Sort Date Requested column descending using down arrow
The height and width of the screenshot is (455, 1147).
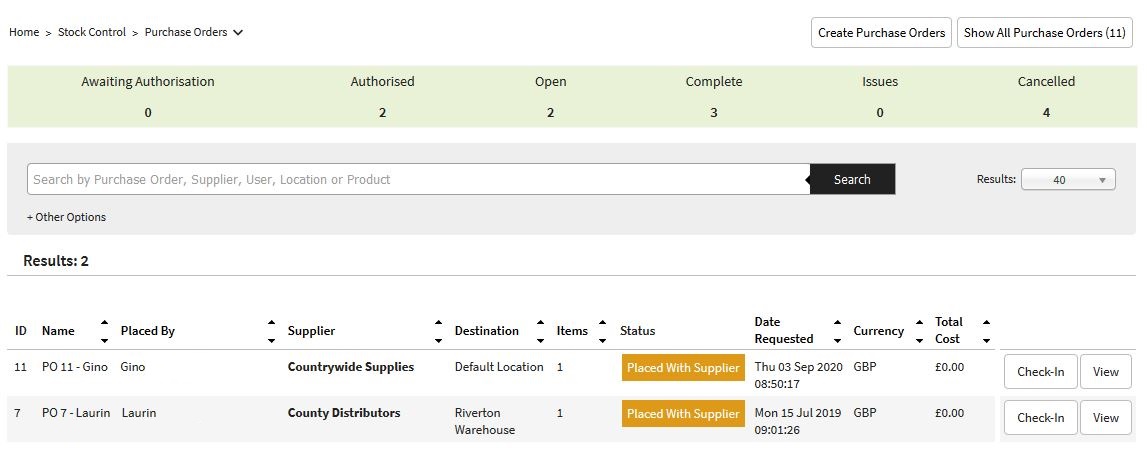pos(837,340)
